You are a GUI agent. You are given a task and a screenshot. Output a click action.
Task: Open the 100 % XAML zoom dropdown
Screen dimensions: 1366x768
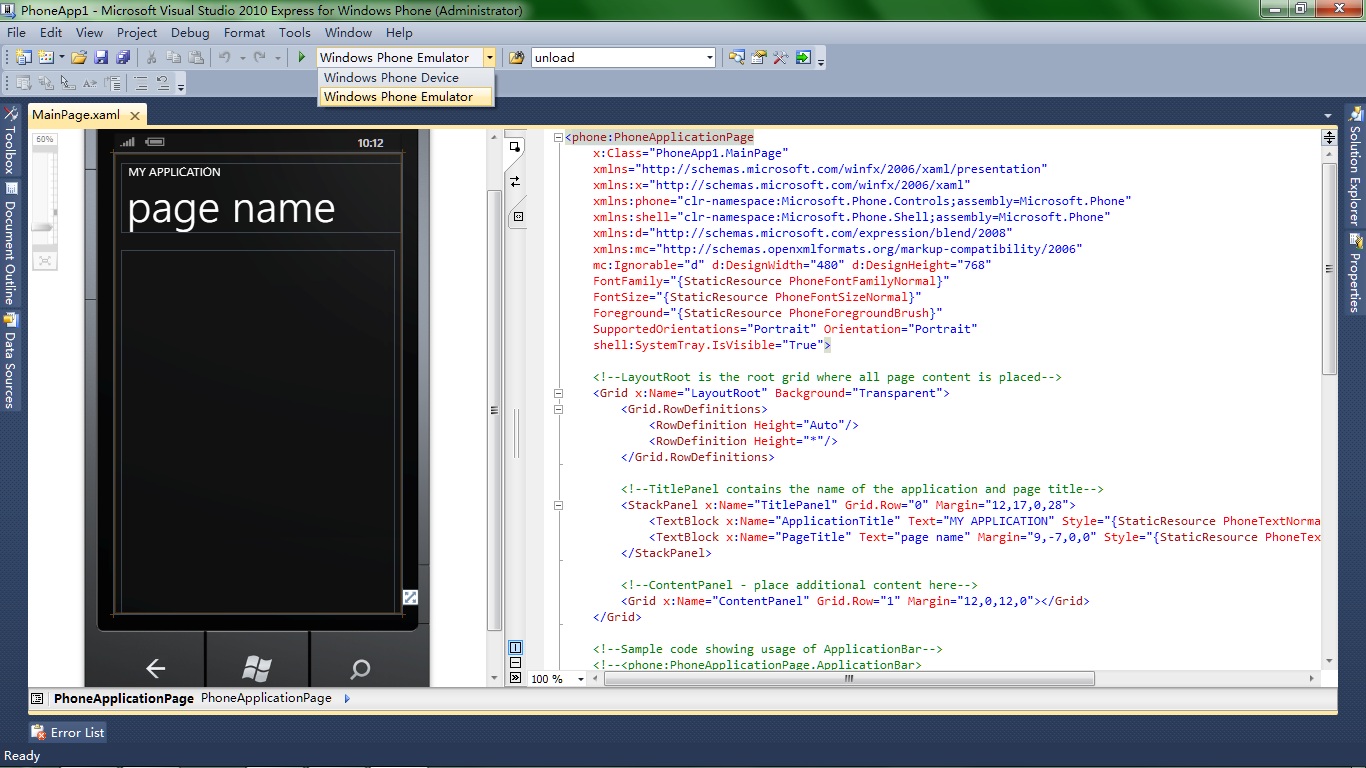(582, 679)
